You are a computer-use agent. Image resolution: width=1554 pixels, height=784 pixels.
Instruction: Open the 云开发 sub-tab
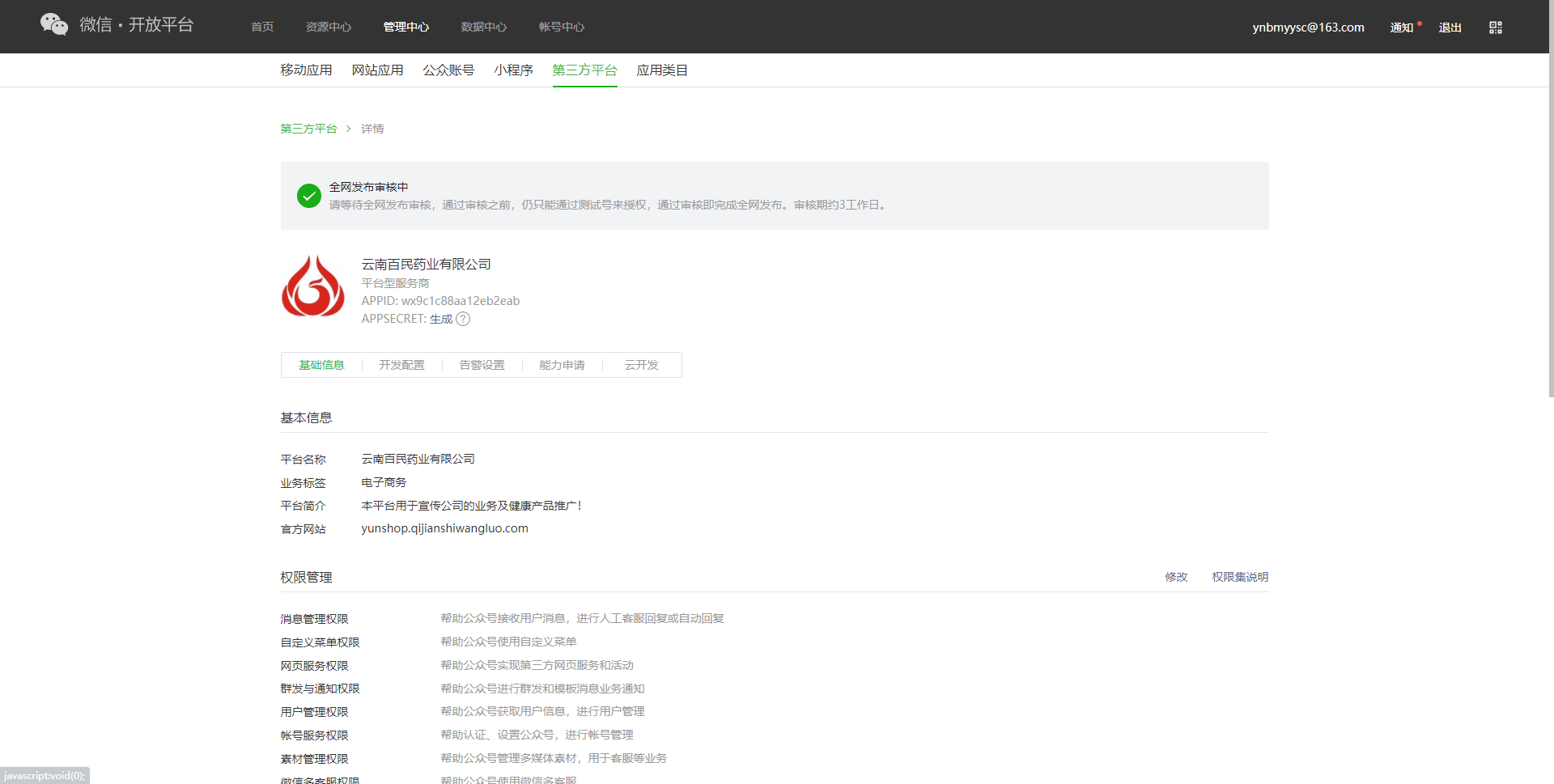tap(642, 365)
